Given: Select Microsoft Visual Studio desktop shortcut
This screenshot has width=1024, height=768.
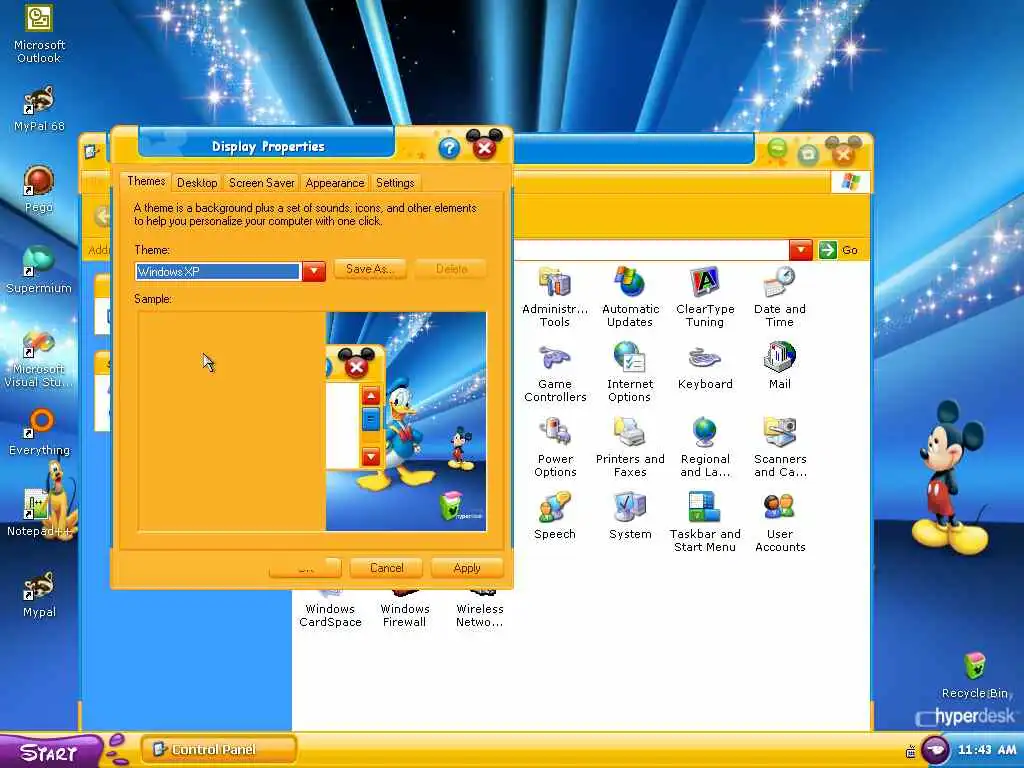Looking at the screenshot, I should tap(39, 358).
